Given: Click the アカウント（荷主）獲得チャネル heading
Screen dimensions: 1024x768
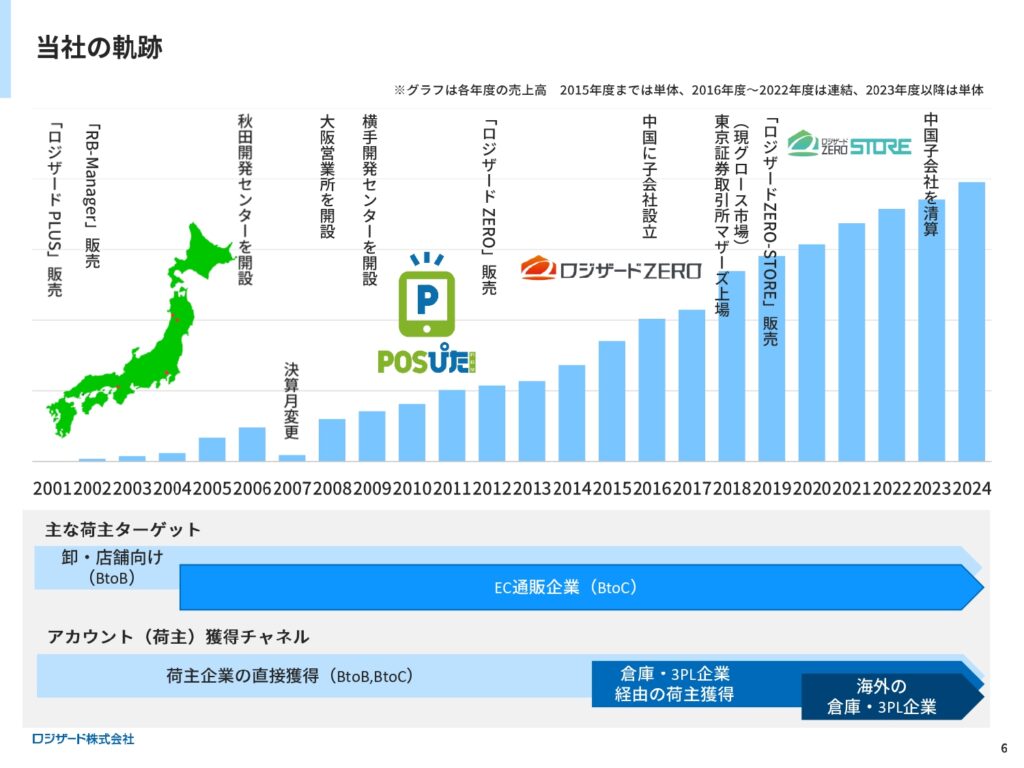Looking at the screenshot, I should [x=178, y=637].
